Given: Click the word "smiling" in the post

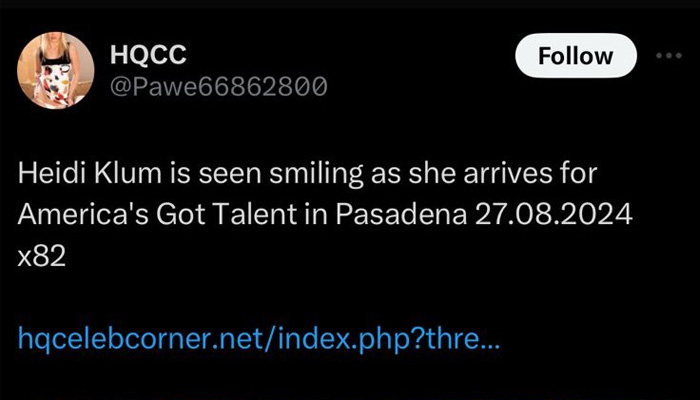Looking at the screenshot, I should (x=317, y=175).
